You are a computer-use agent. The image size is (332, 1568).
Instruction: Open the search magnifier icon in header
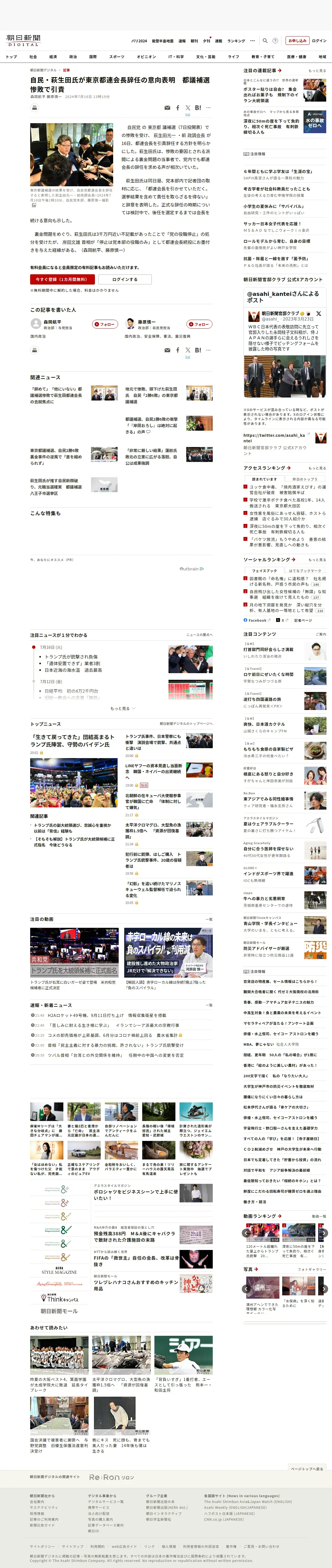coord(264,41)
